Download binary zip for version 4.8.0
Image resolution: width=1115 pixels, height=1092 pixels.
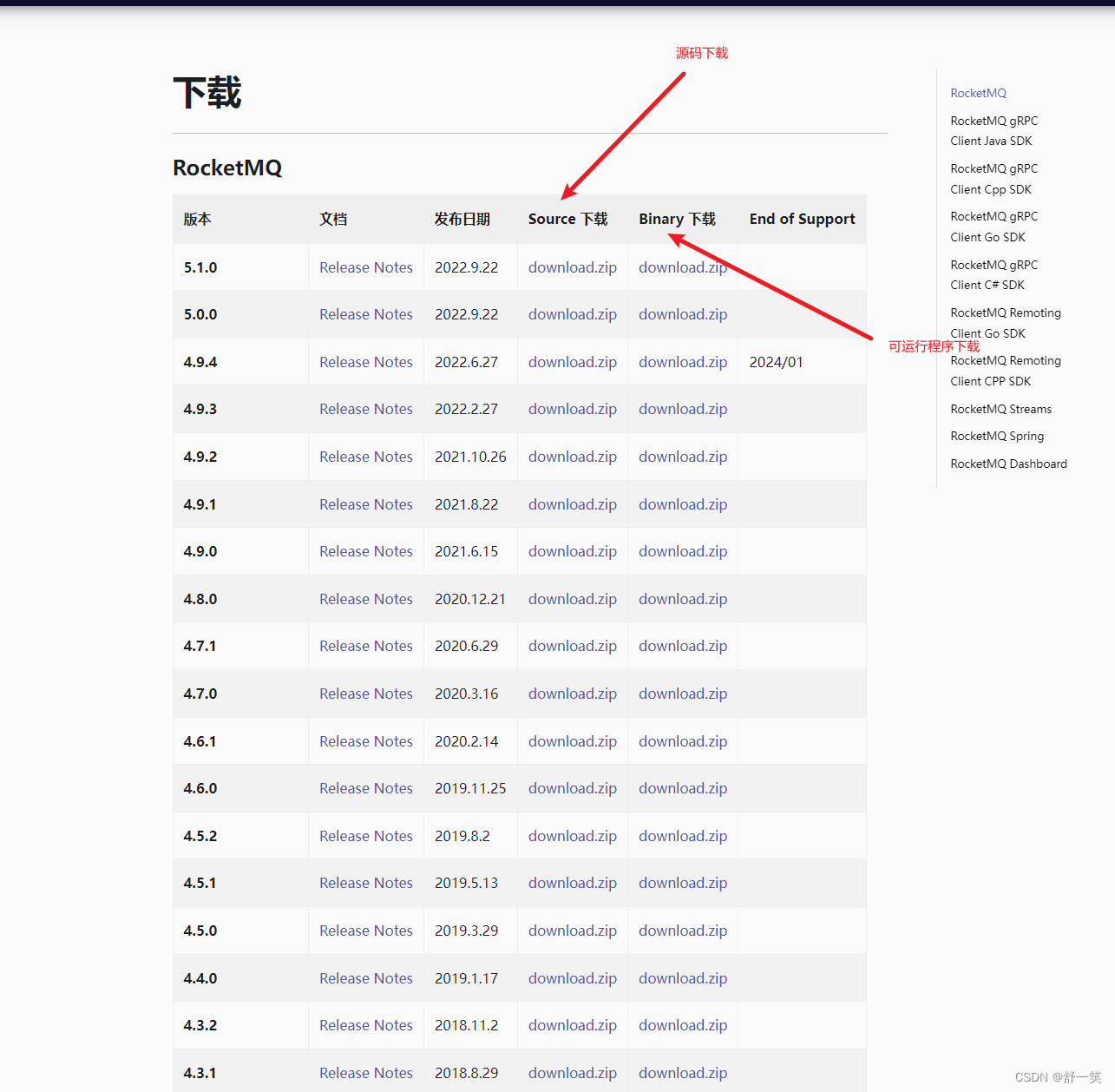click(x=682, y=599)
